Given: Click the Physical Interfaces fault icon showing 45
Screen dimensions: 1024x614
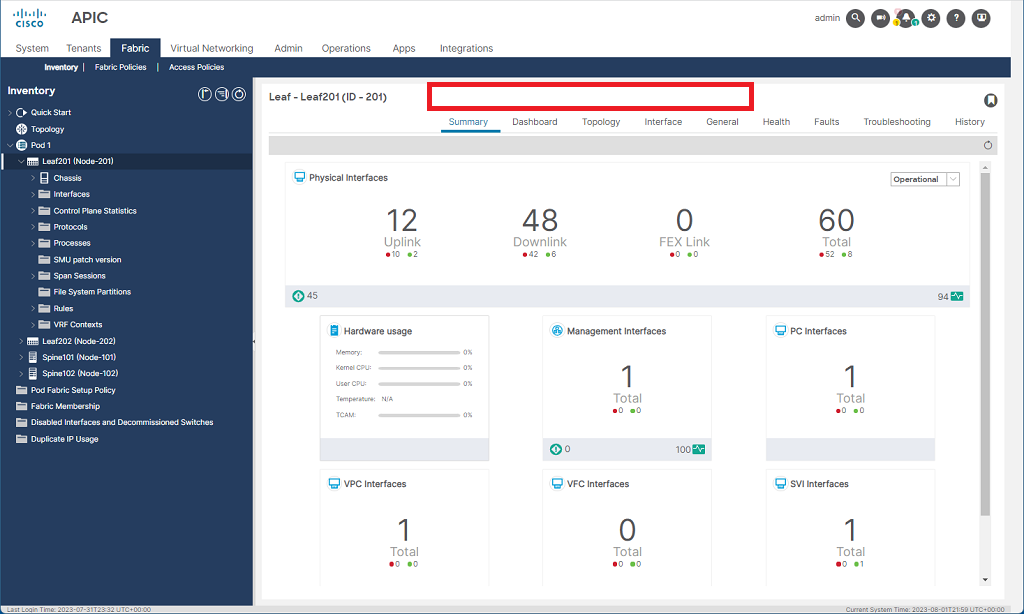Looking at the screenshot, I should [298, 296].
